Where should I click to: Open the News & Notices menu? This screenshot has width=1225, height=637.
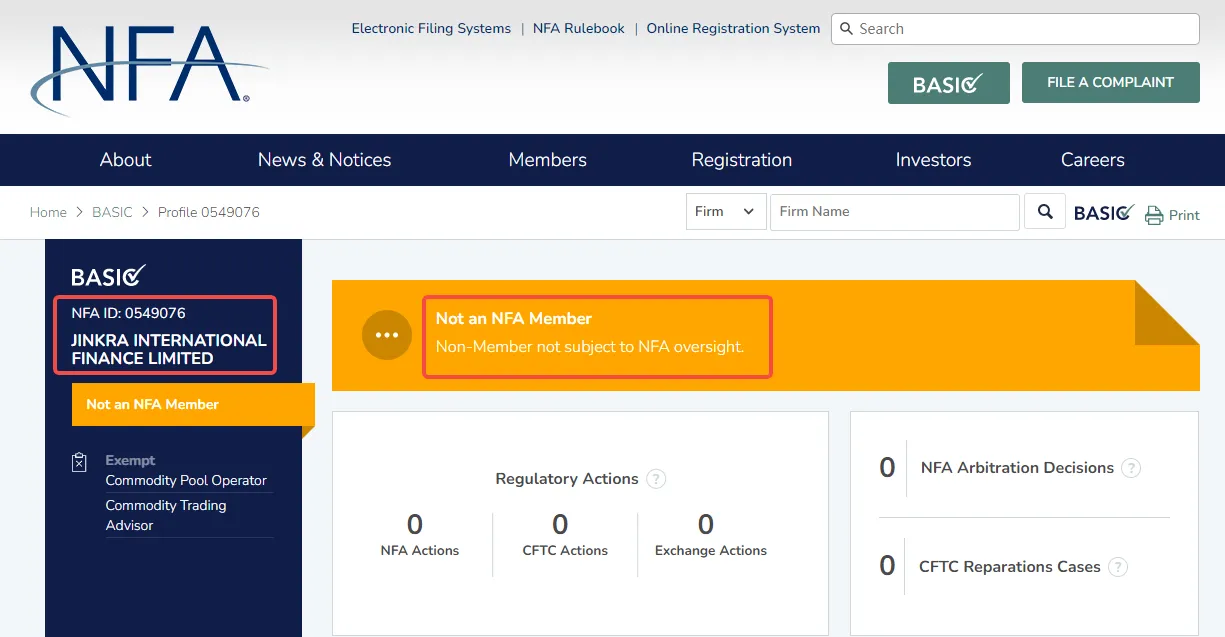(x=324, y=160)
